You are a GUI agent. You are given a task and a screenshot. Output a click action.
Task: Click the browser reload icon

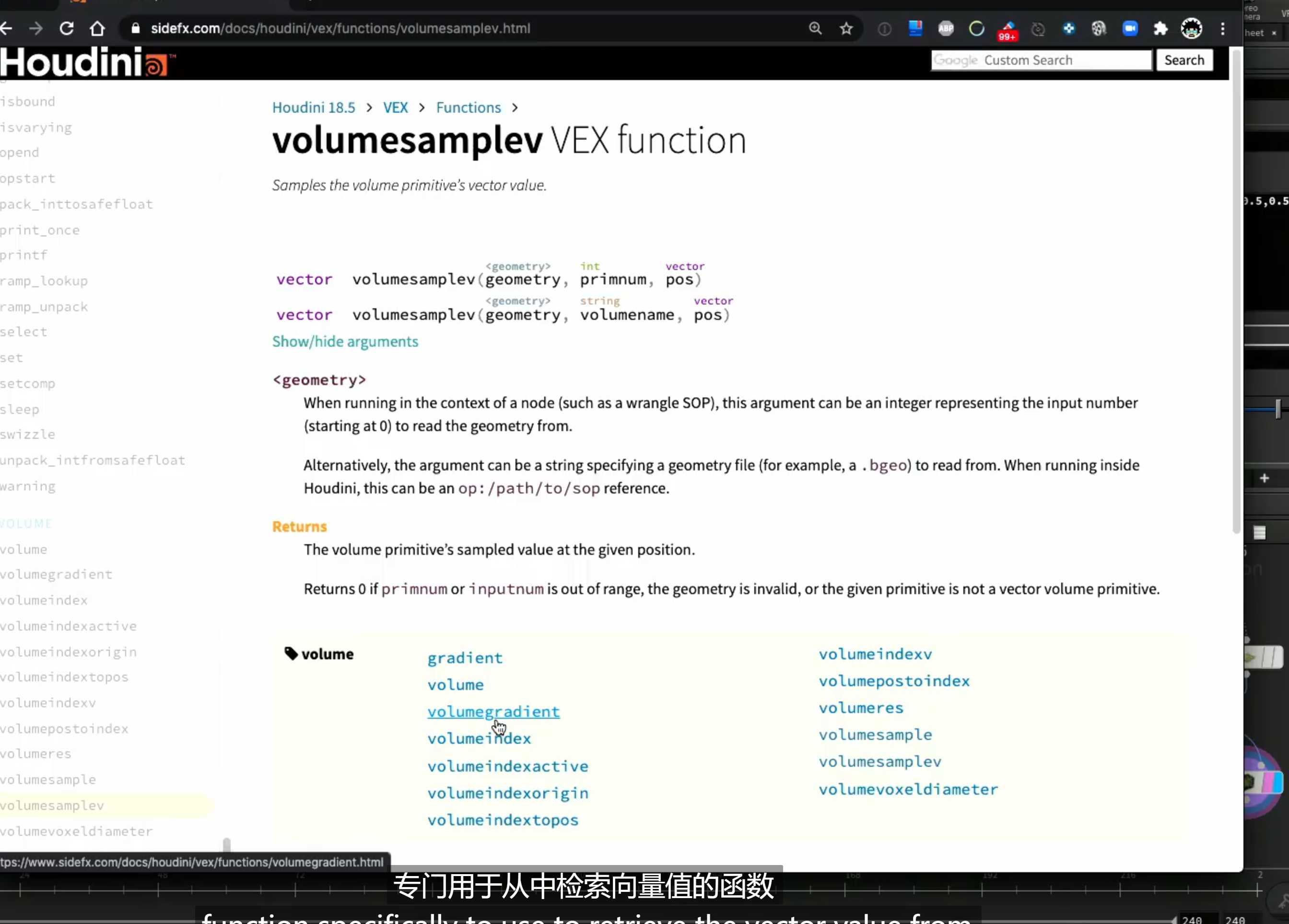67,28
